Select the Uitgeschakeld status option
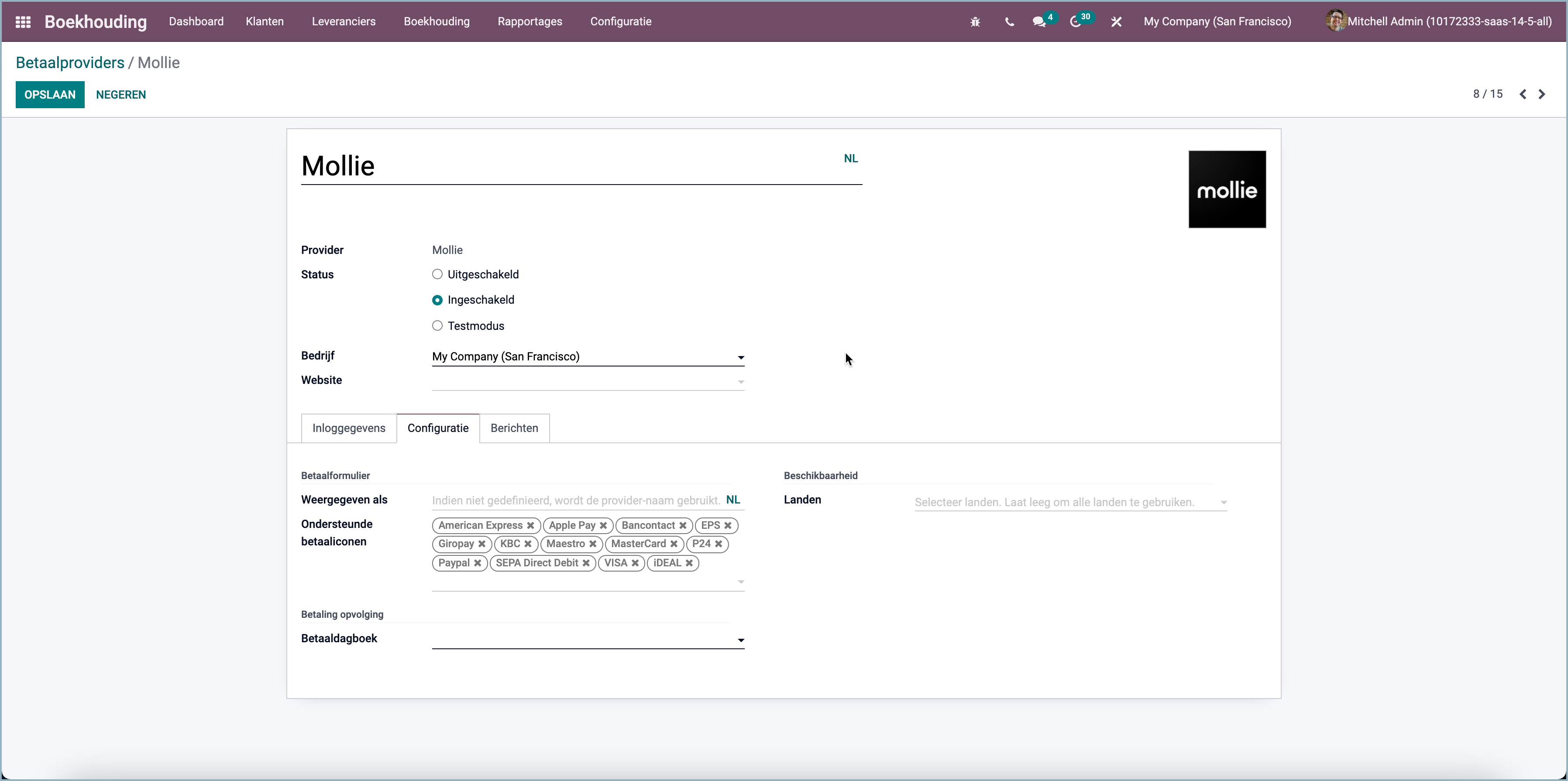This screenshot has height=781, width=1568. point(437,274)
